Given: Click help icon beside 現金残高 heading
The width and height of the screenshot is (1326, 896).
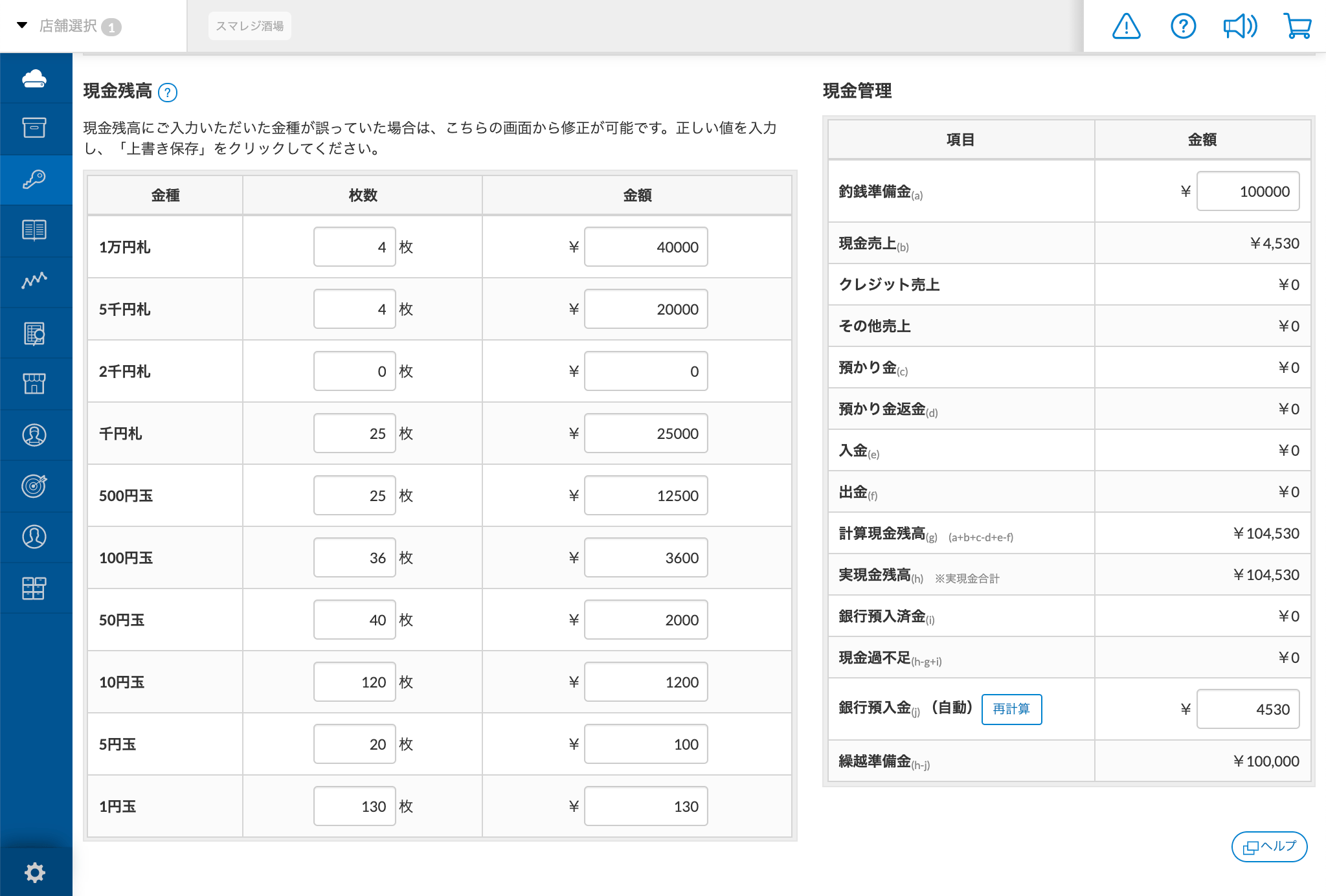Looking at the screenshot, I should pyautogui.click(x=168, y=93).
